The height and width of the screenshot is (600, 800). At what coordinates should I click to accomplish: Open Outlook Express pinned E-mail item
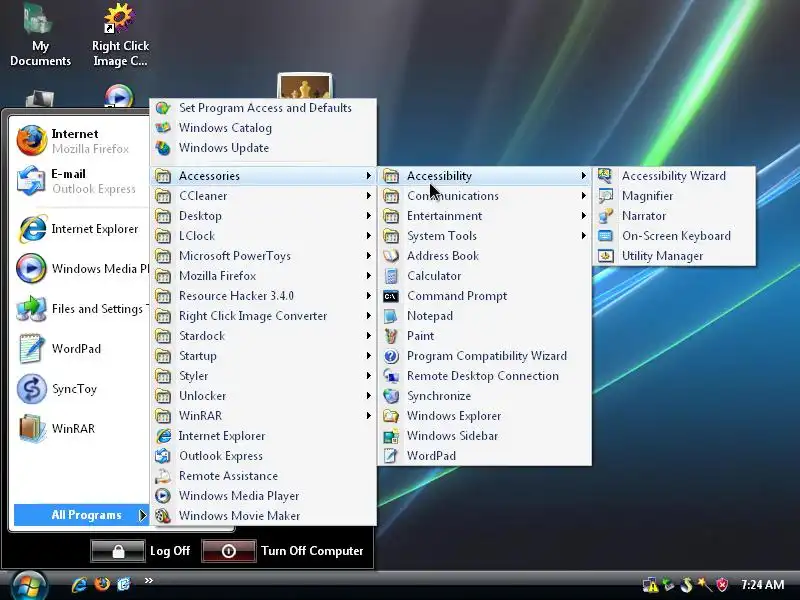point(81,181)
